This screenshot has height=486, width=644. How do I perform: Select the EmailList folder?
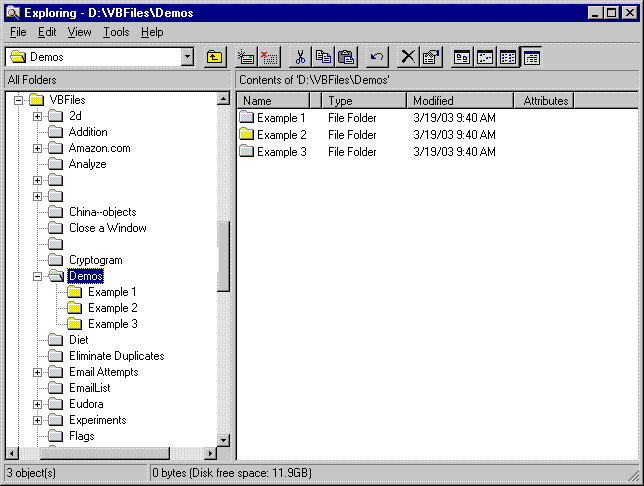[x=90, y=388]
